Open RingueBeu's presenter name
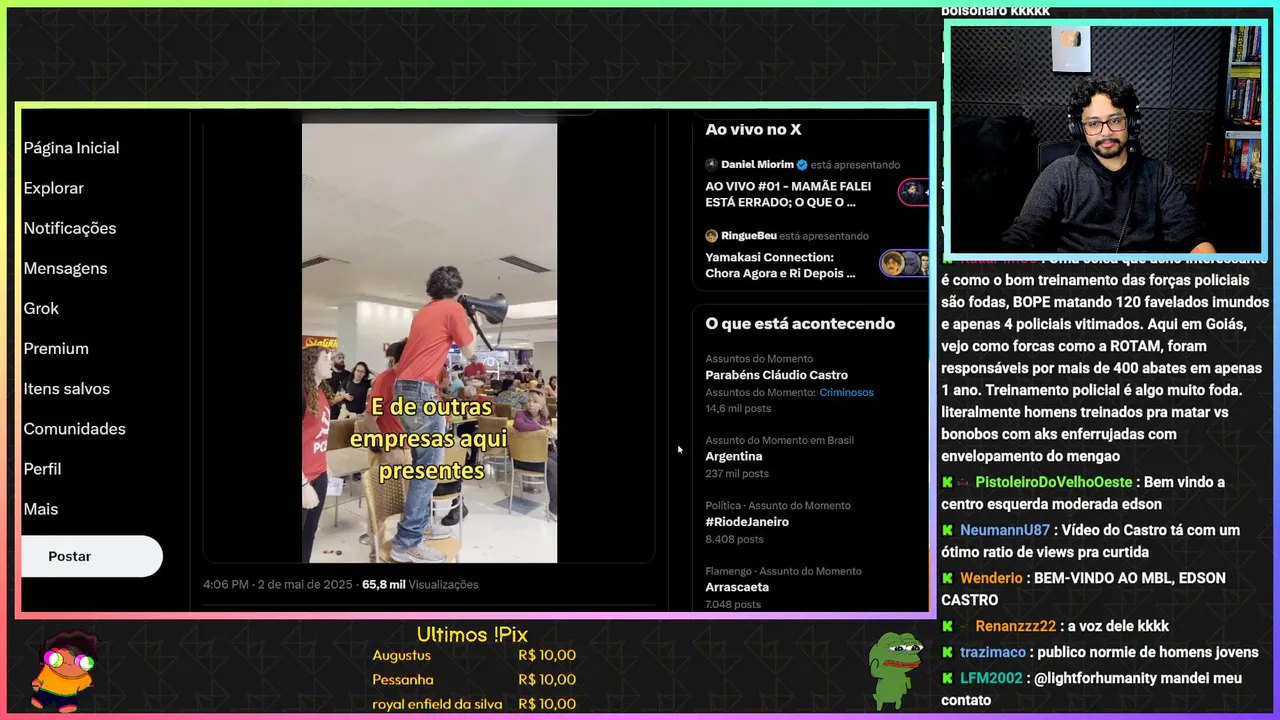This screenshot has height=720, width=1280. (749, 236)
